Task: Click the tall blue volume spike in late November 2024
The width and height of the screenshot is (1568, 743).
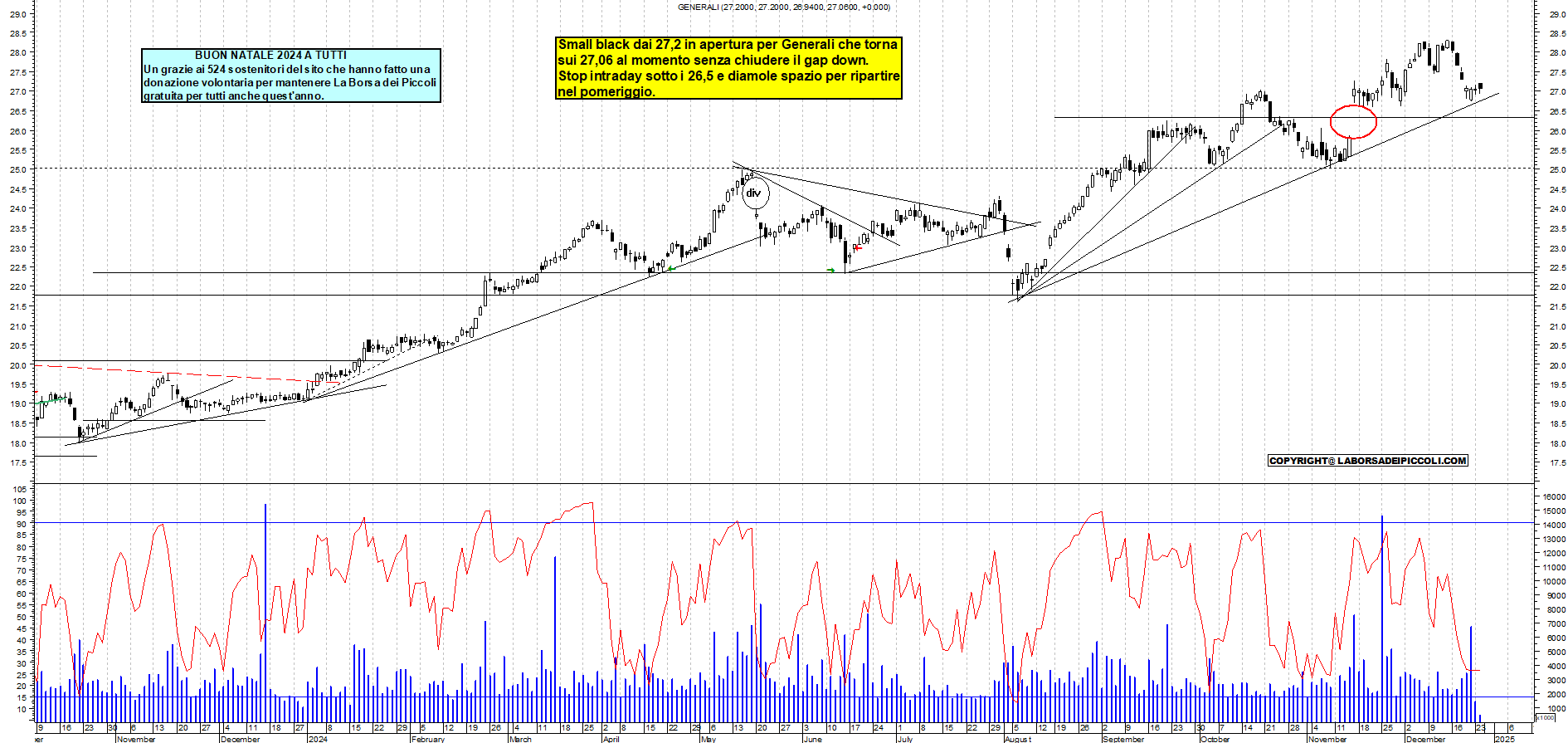Action: (x=1382, y=618)
